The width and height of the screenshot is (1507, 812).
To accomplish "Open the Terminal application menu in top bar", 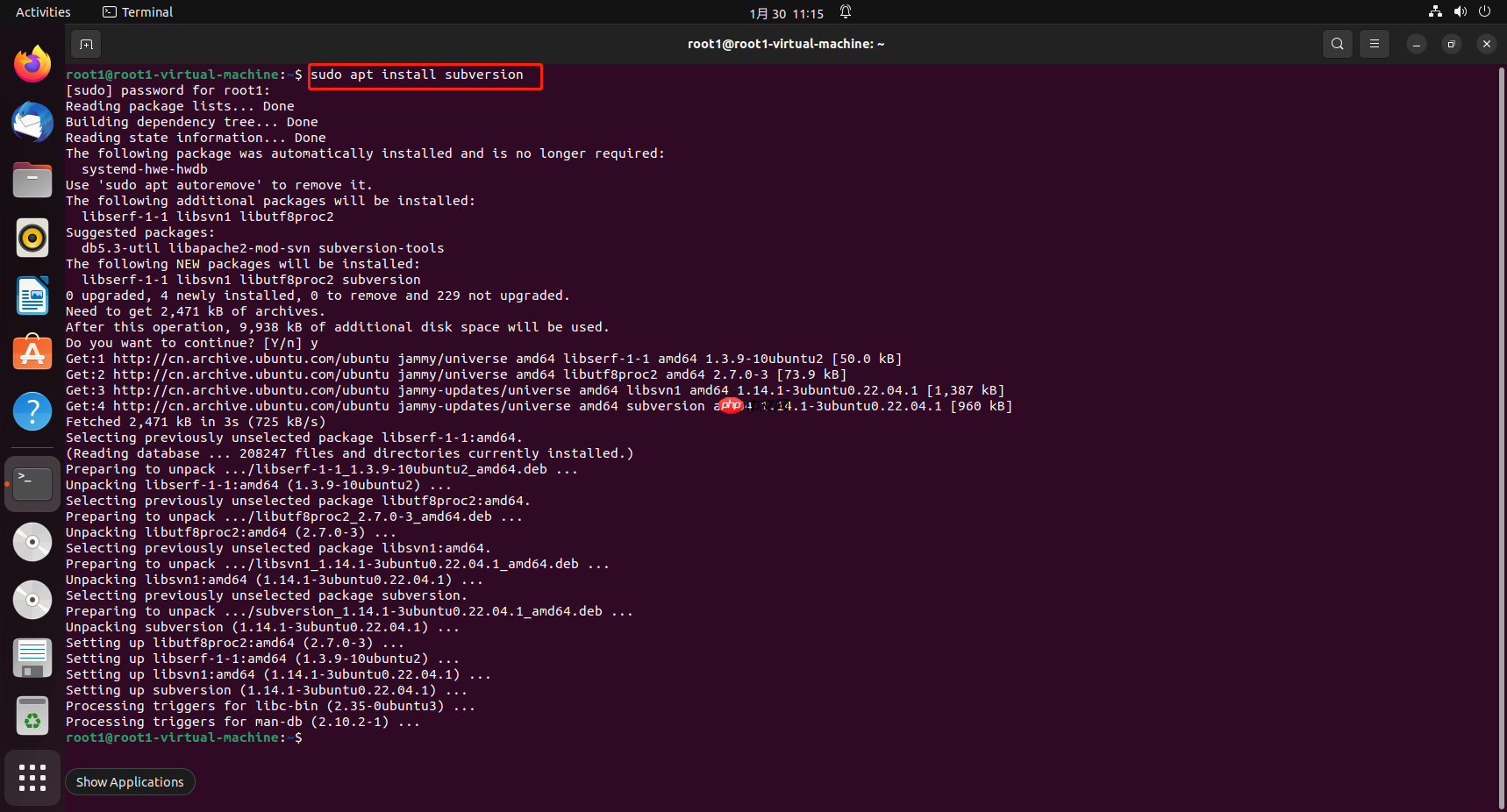I will point(137,11).
